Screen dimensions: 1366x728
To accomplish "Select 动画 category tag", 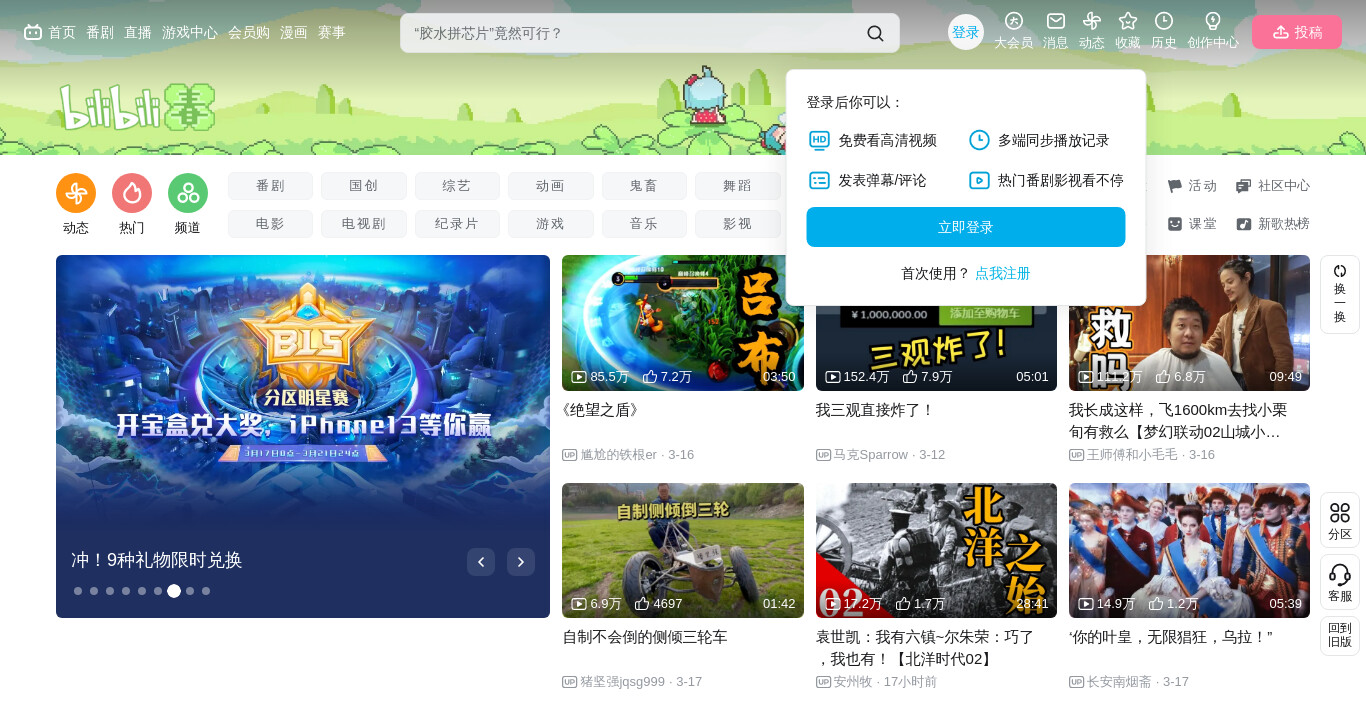I will point(550,186).
